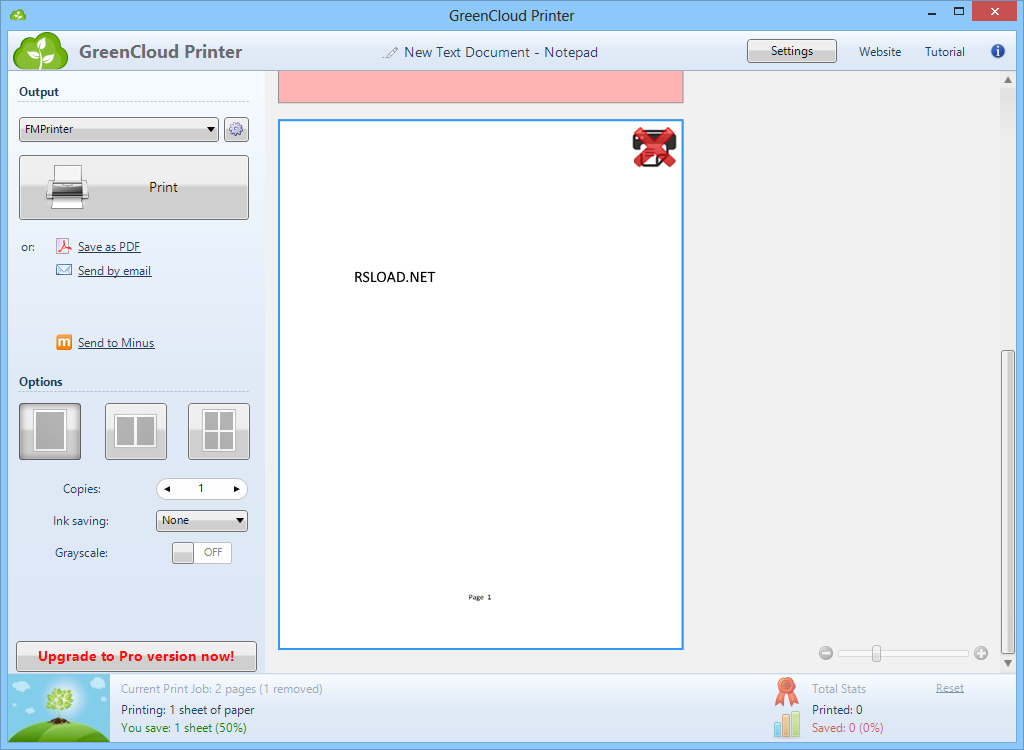Click the crossed-out printer icon on the page preview
This screenshot has height=750, width=1024.
[x=653, y=146]
